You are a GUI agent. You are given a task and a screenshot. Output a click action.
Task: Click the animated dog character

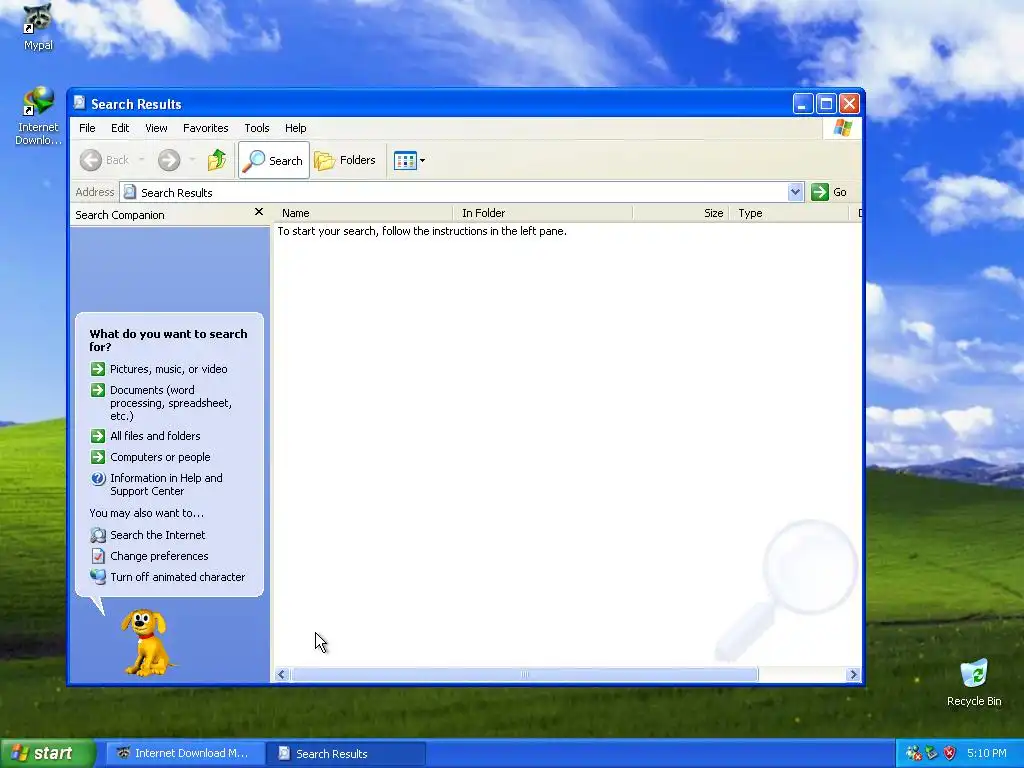click(x=149, y=643)
